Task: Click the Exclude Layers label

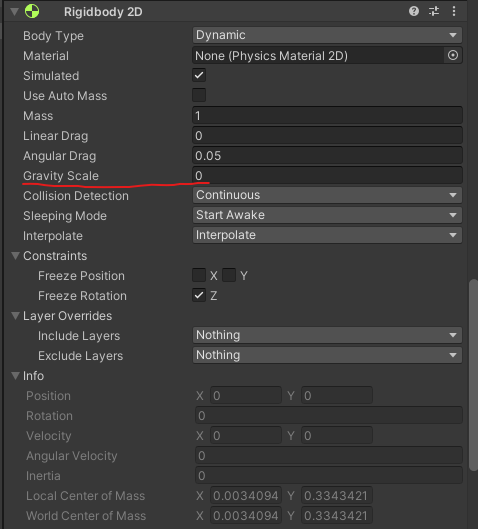Action: pos(80,356)
